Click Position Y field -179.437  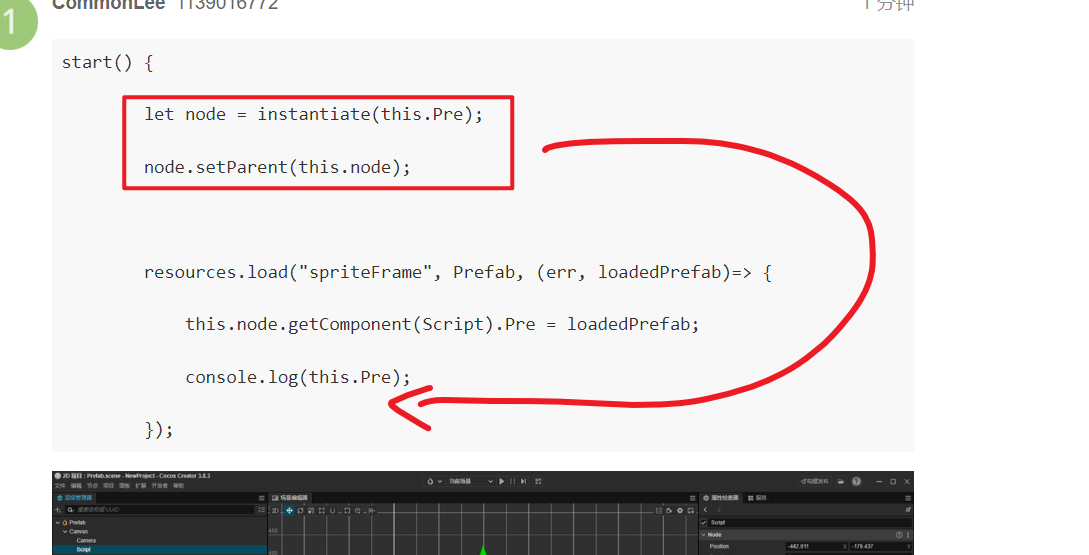click(881, 547)
